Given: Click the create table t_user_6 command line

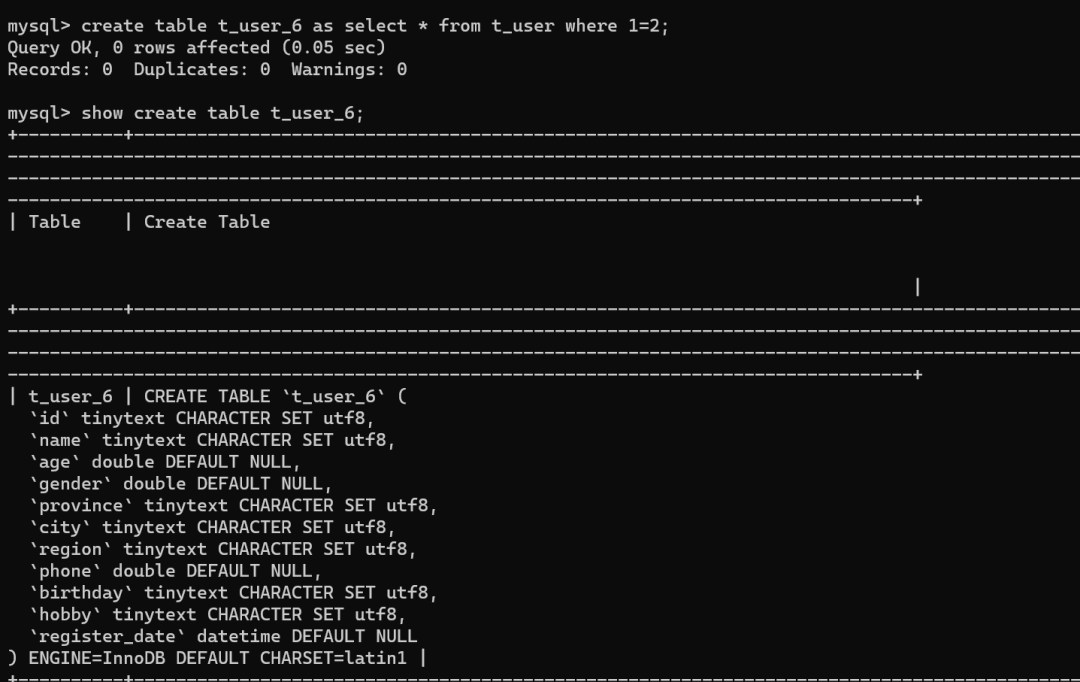Looking at the screenshot, I should 338,26.
